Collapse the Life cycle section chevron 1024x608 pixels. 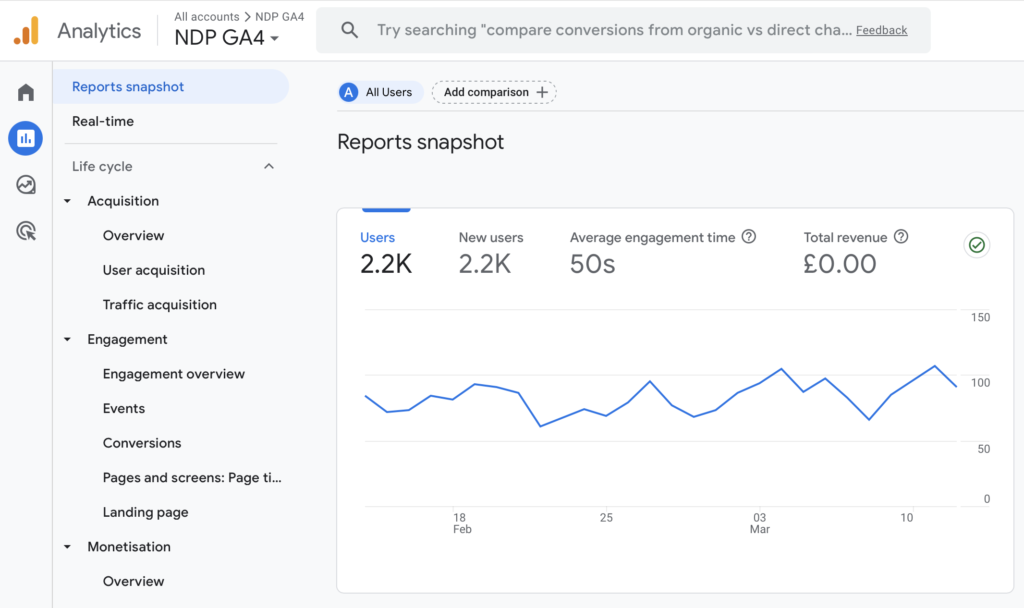268,167
